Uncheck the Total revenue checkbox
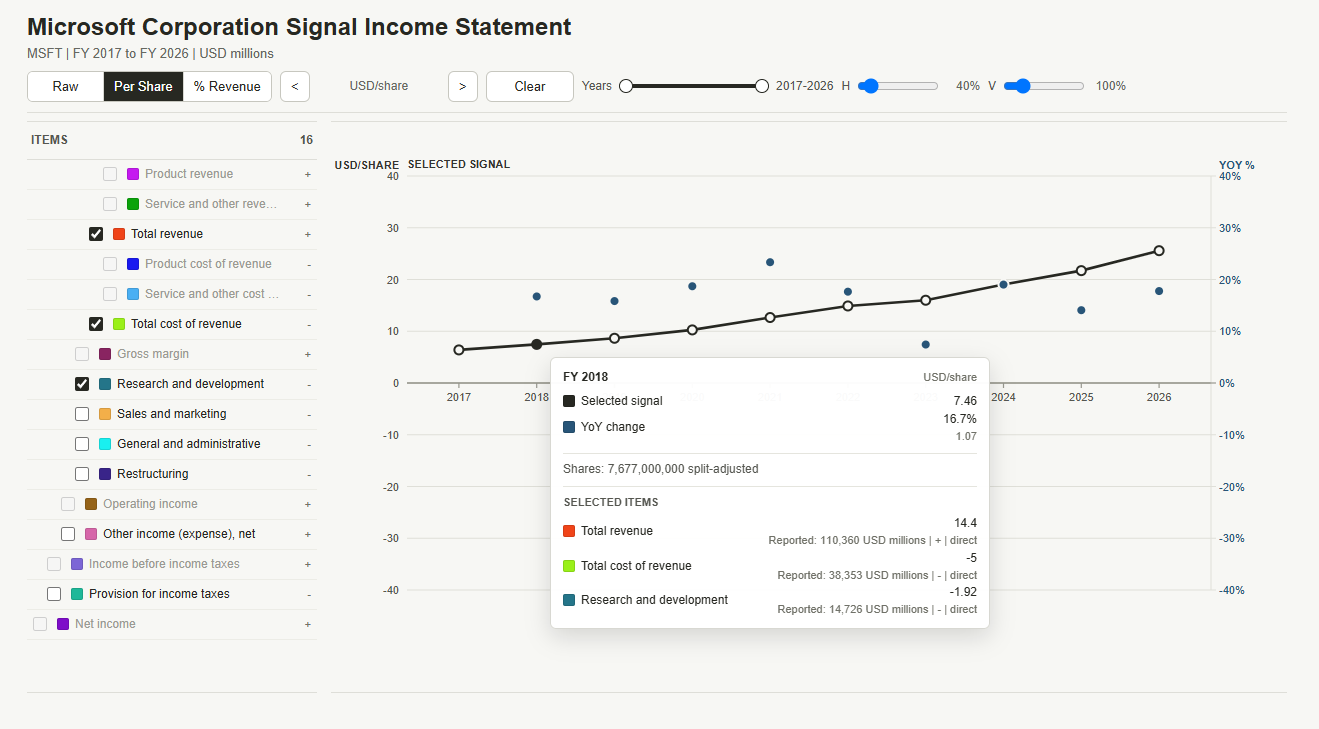 pyautogui.click(x=96, y=234)
